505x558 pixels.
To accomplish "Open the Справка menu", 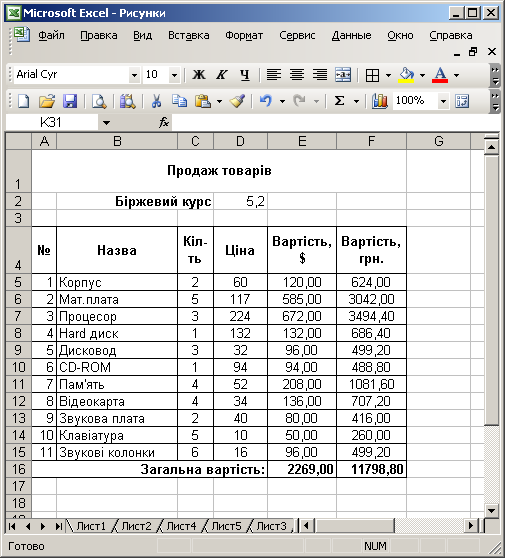I will pos(451,36).
